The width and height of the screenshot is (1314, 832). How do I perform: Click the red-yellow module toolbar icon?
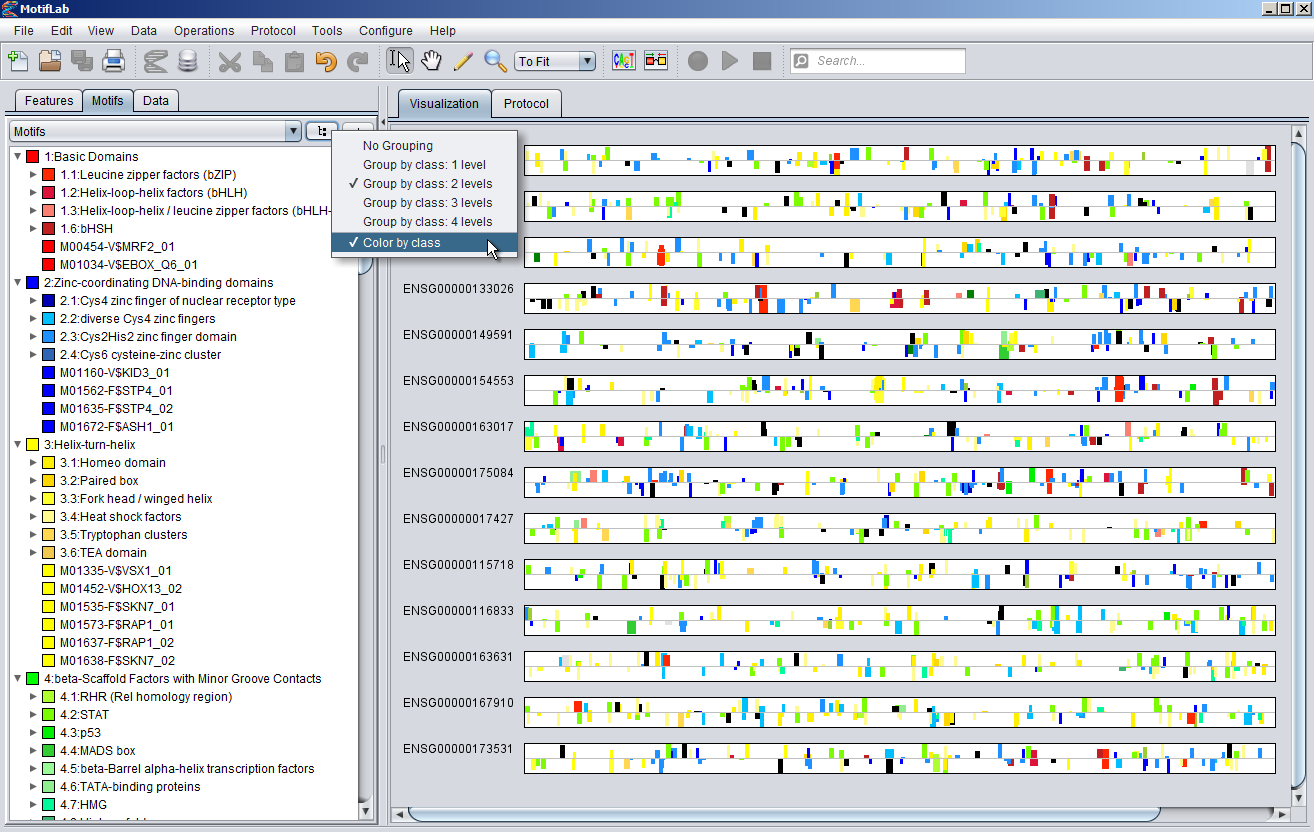pyautogui.click(x=656, y=61)
